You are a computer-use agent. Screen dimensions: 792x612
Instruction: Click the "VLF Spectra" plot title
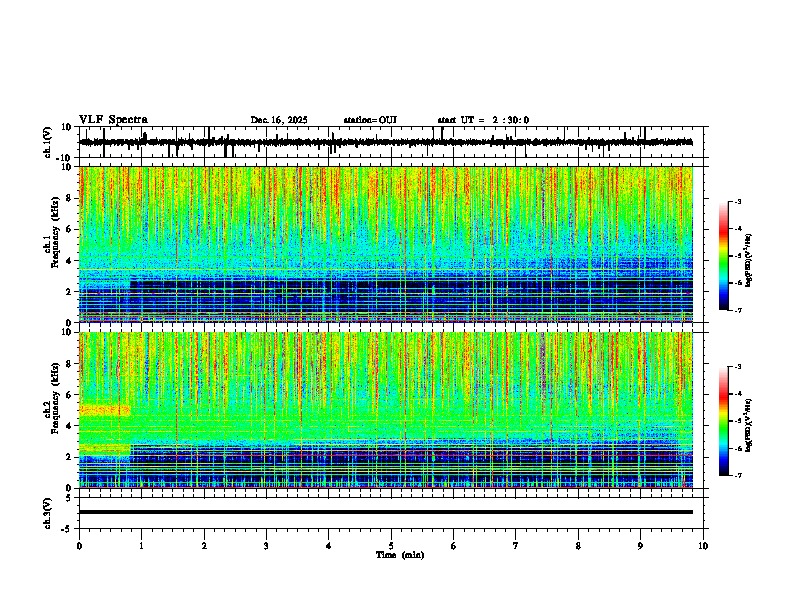tap(113, 120)
